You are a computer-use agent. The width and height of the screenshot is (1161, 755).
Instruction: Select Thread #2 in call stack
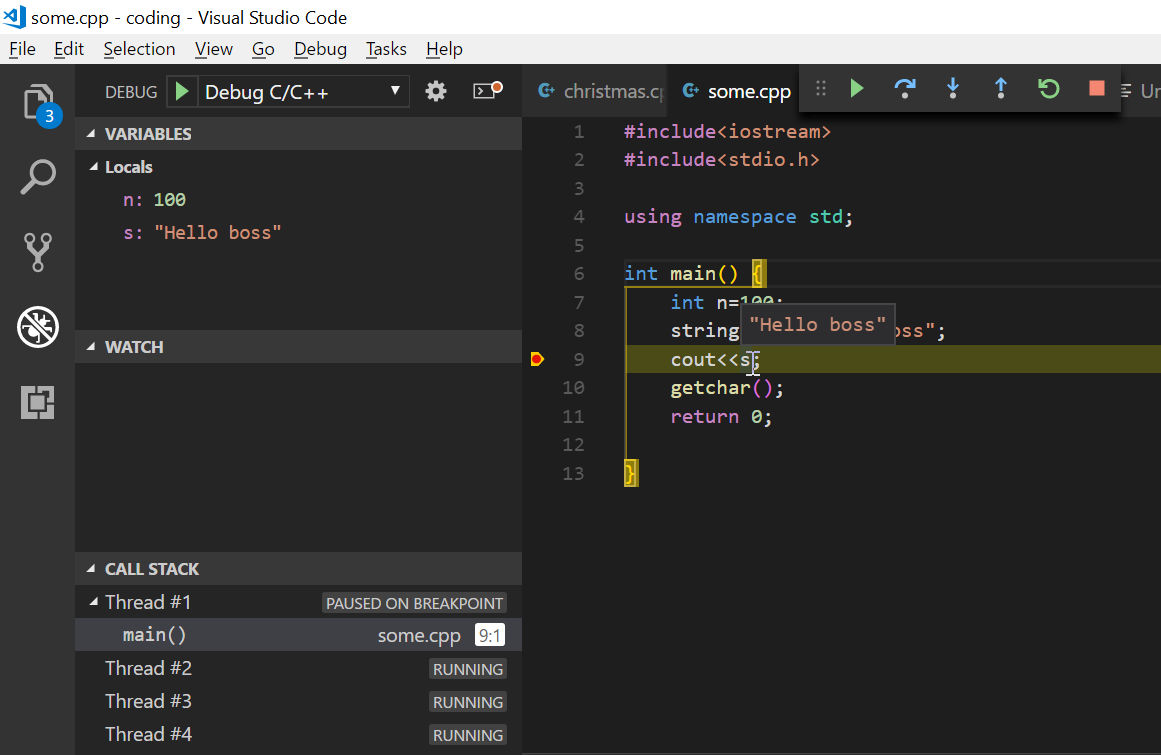coord(298,668)
